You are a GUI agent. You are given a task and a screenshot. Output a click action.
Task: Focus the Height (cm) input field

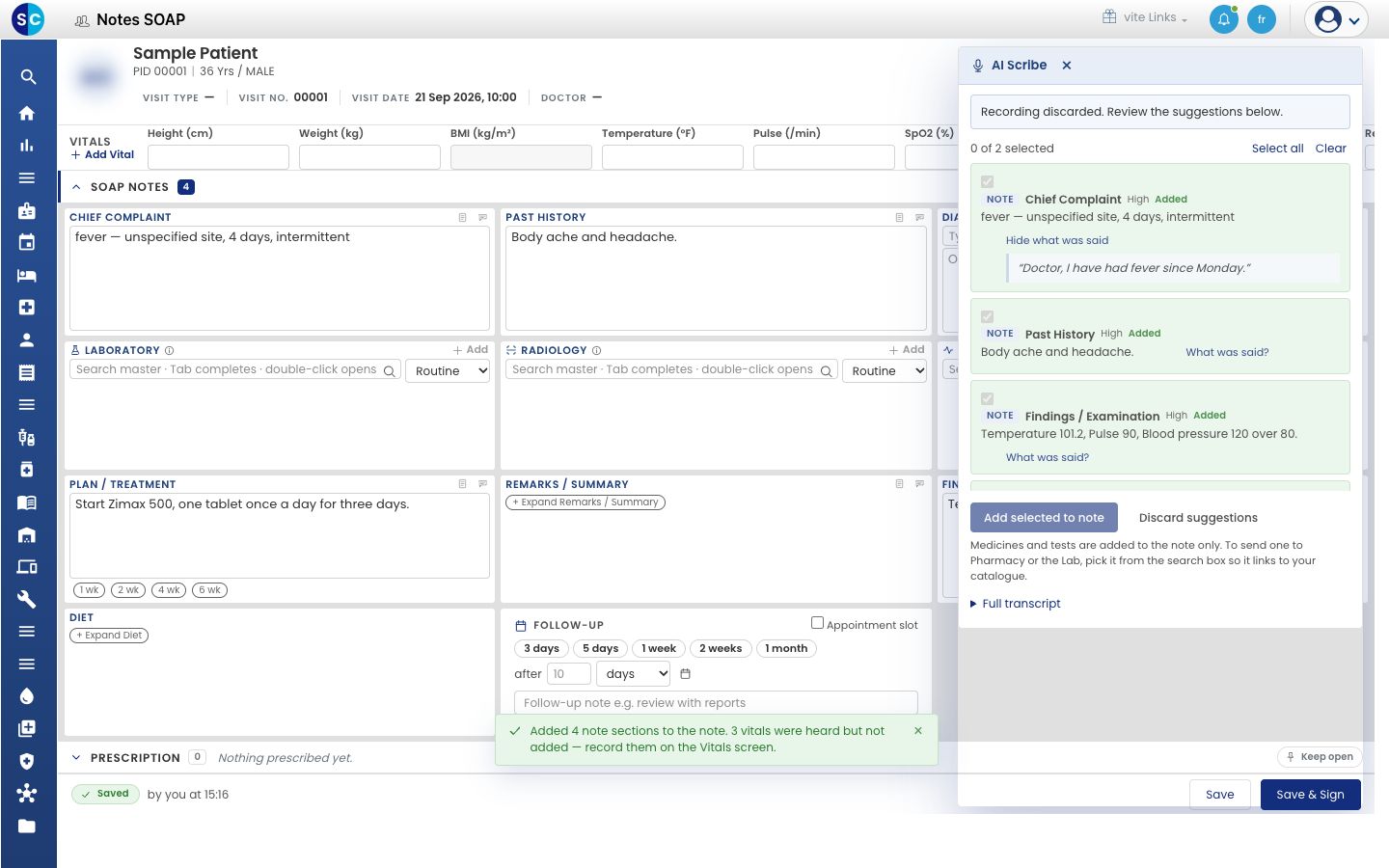click(x=218, y=157)
